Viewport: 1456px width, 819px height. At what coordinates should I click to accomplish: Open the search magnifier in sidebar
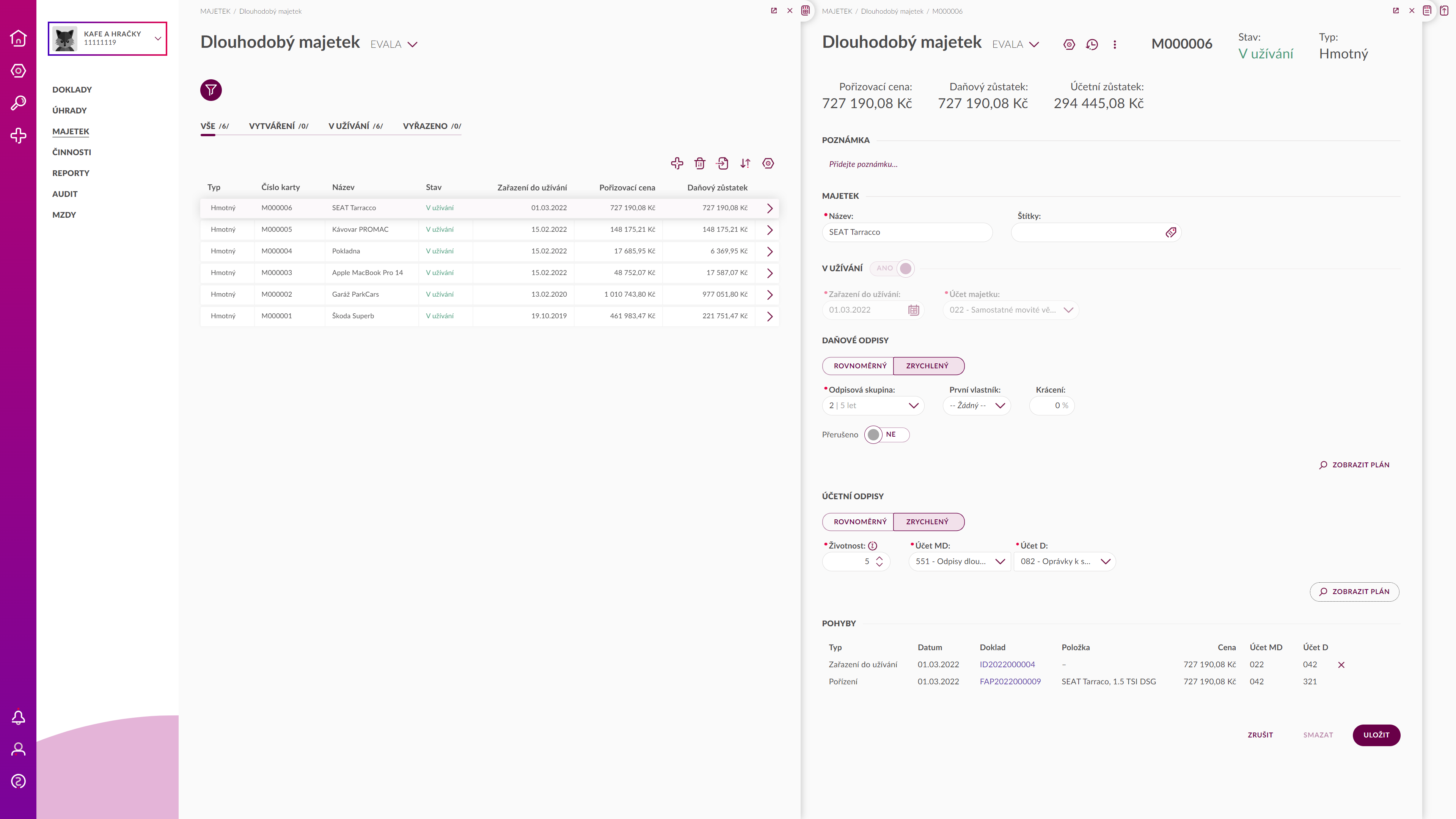click(18, 103)
